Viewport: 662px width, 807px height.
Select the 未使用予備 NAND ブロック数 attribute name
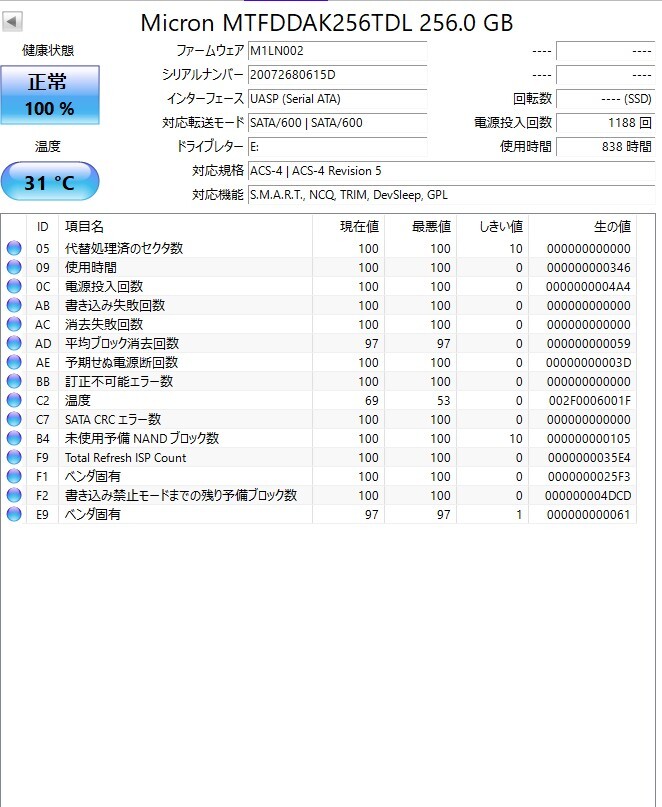pos(142,438)
